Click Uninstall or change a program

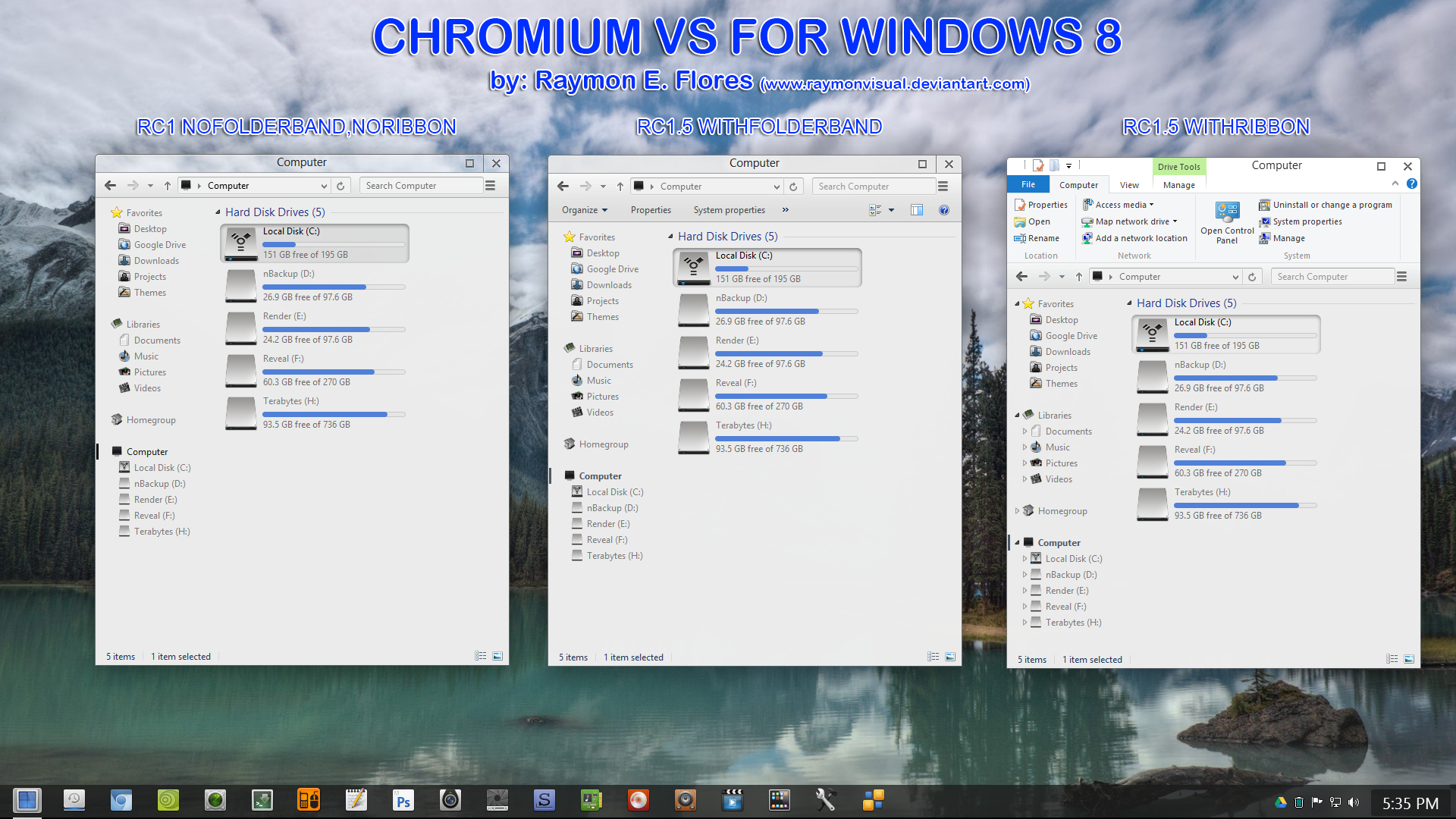pyautogui.click(x=1325, y=205)
